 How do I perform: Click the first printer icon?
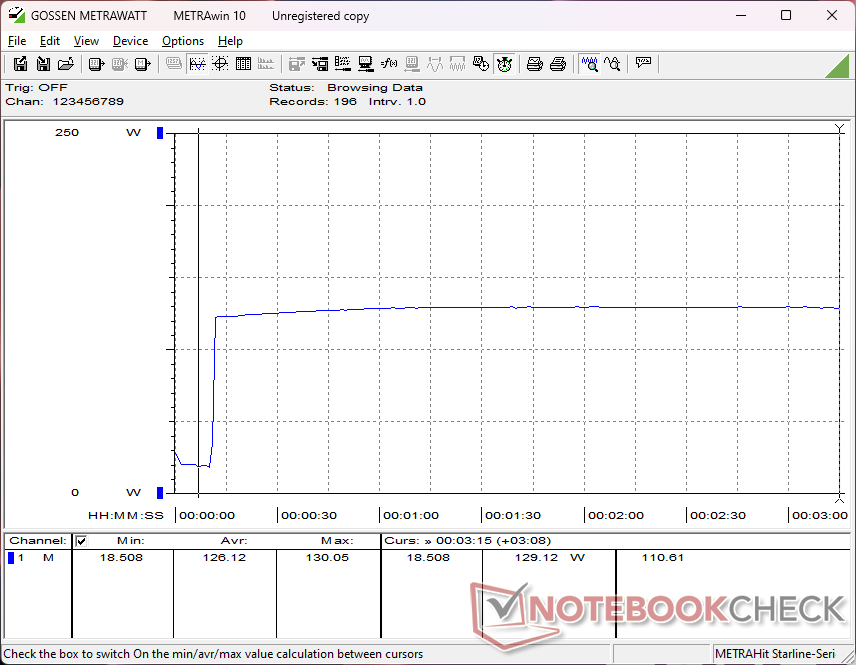[x=535, y=64]
